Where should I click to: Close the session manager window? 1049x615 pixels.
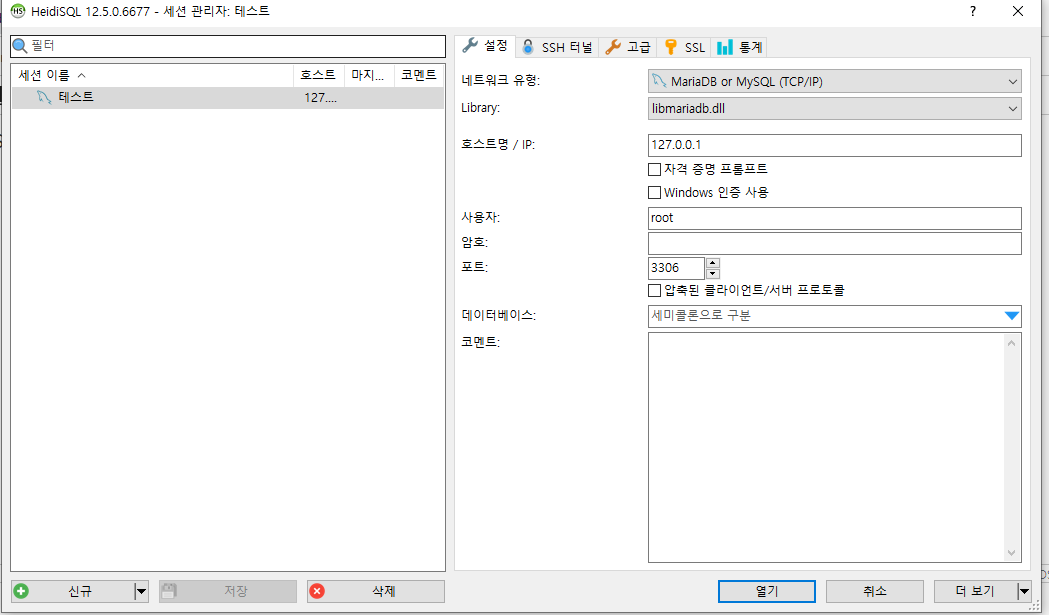coord(1018,11)
